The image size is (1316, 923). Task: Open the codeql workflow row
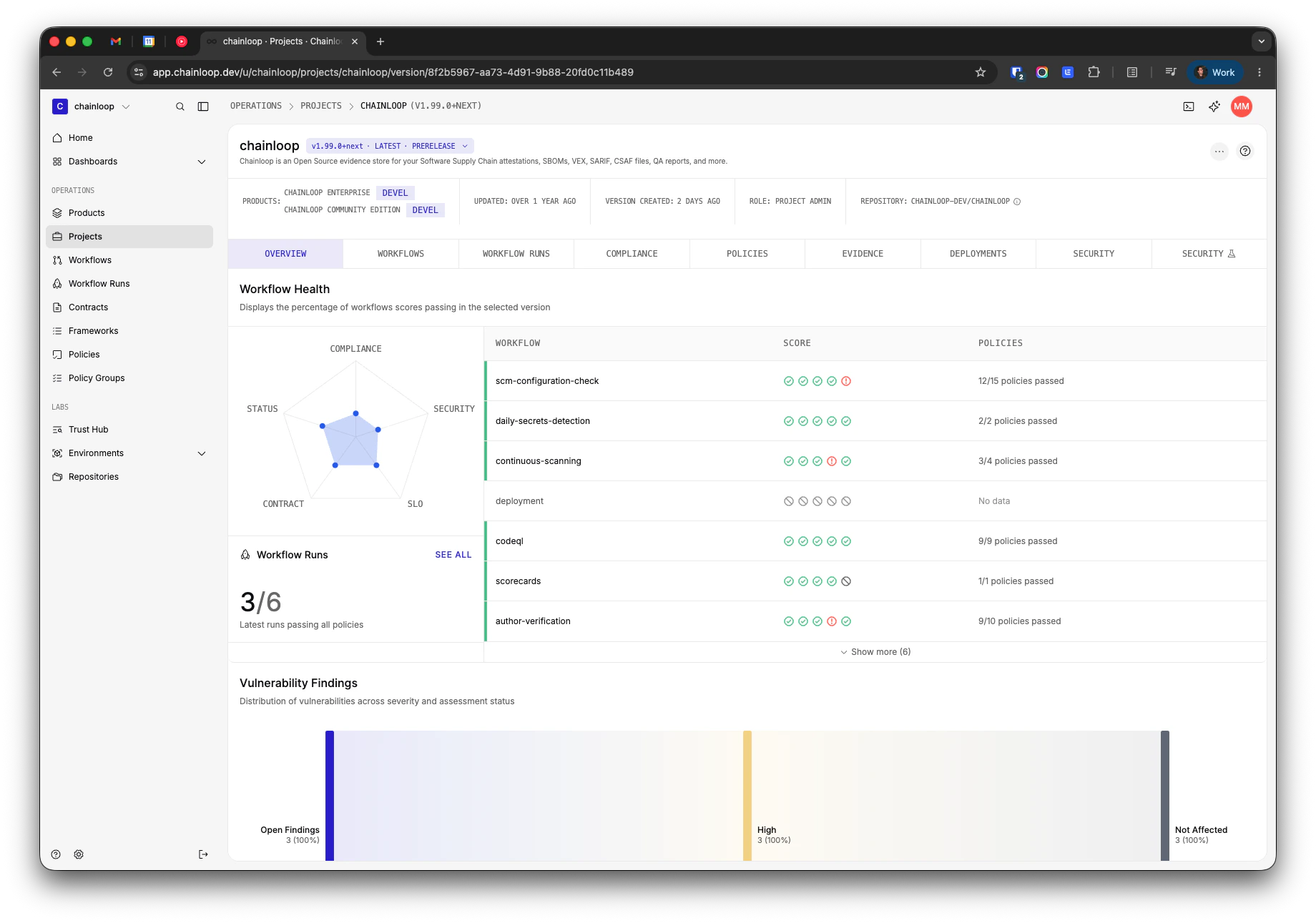pyautogui.click(x=875, y=541)
